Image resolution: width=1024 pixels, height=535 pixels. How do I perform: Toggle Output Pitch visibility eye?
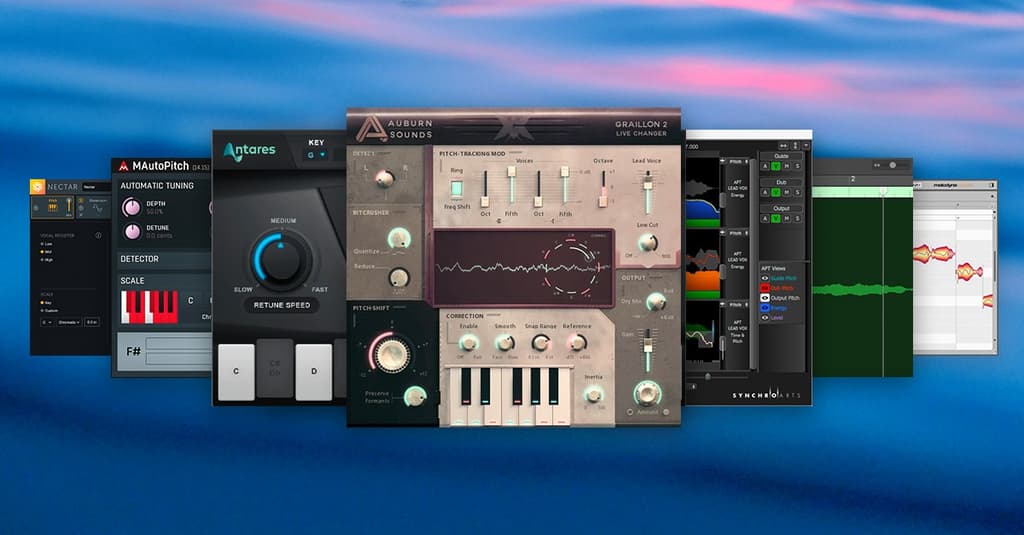[x=765, y=298]
